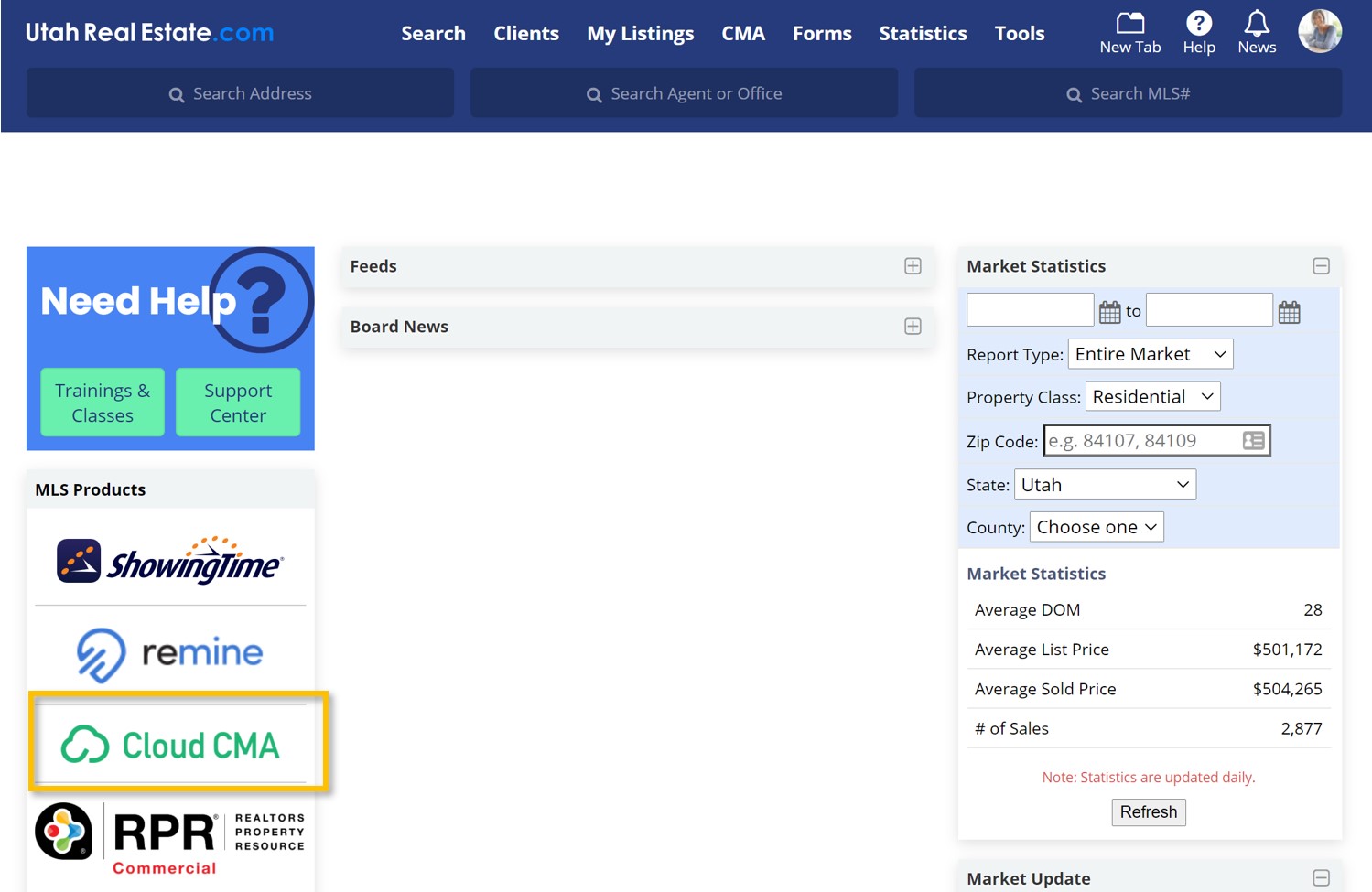Image resolution: width=1372 pixels, height=892 pixels.
Task: Click the Refresh statistics button
Action: (x=1148, y=811)
